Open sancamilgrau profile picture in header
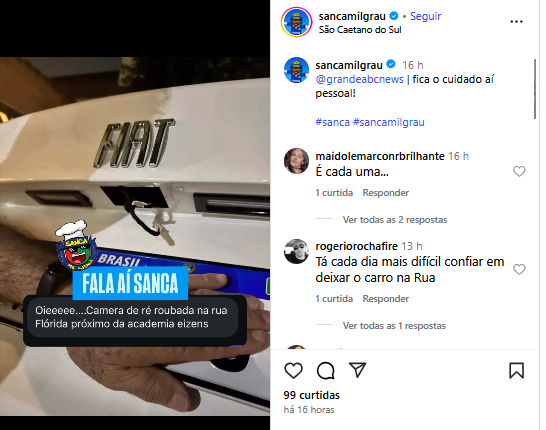This screenshot has height=430, width=546. click(296, 22)
